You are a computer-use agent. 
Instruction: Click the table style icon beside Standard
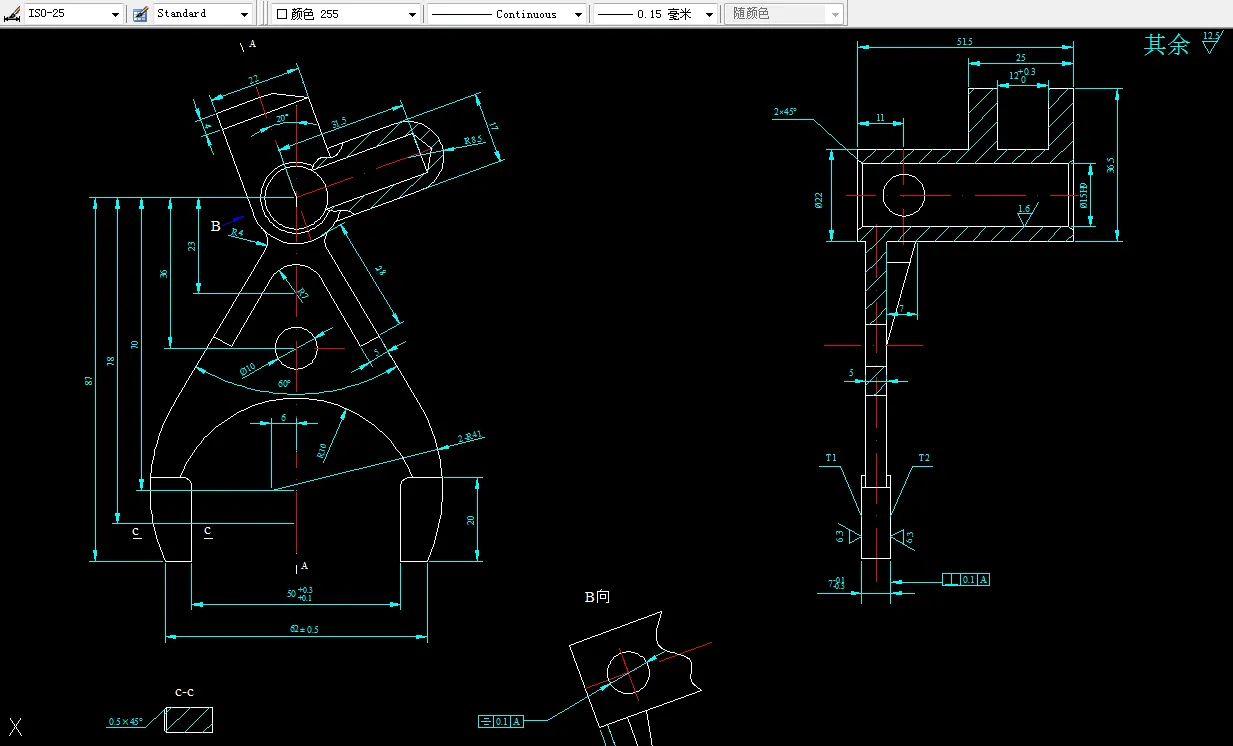(x=140, y=14)
